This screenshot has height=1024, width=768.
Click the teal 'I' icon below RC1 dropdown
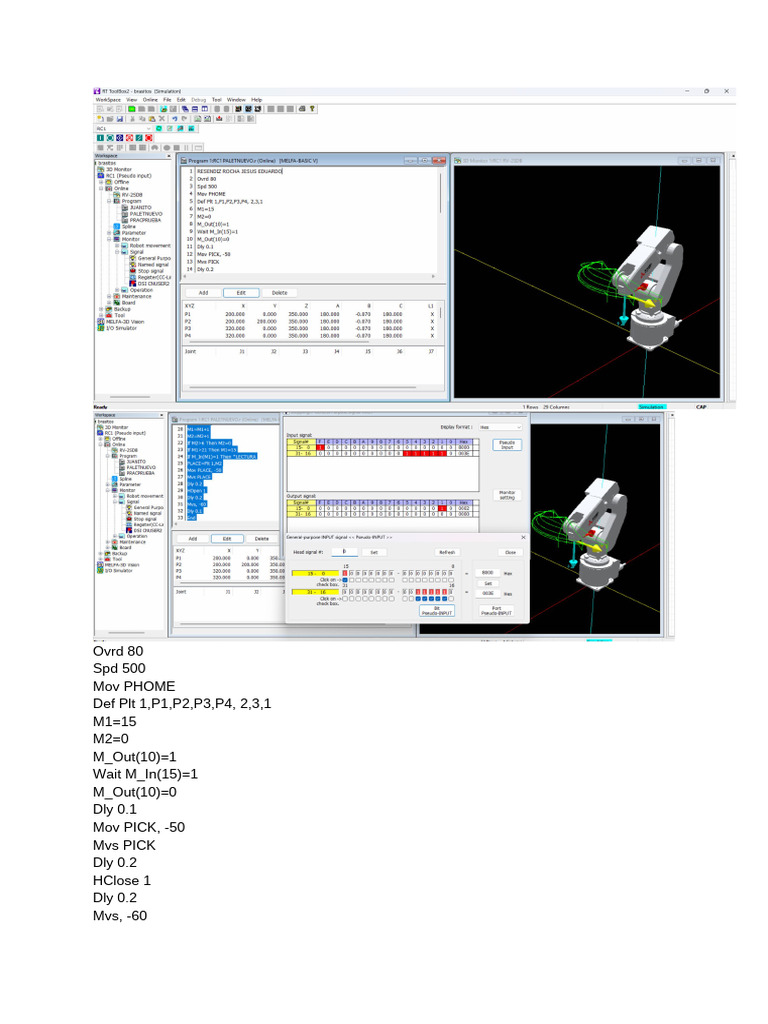(x=100, y=138)
